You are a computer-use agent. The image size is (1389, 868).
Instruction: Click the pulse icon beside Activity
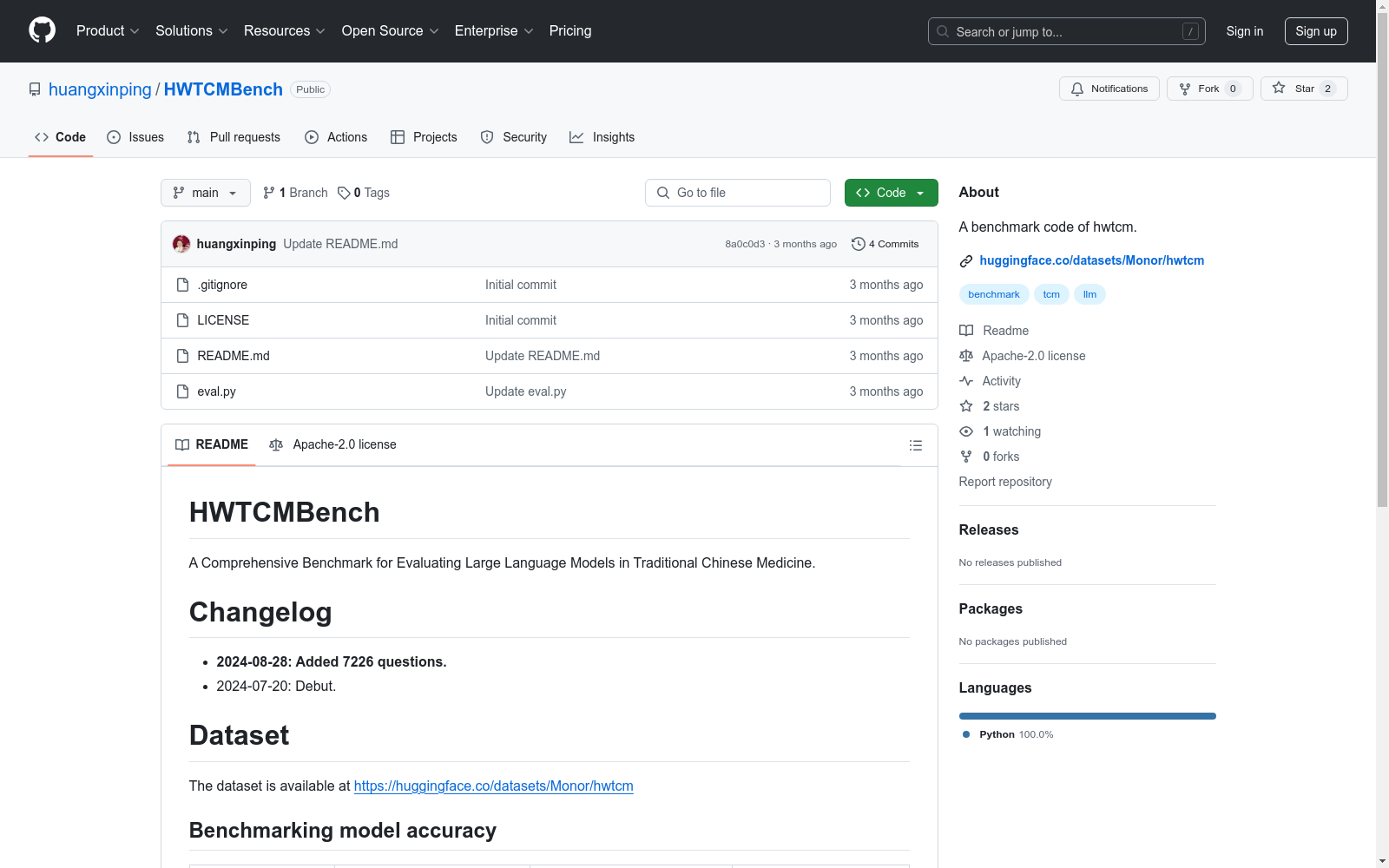966,381
